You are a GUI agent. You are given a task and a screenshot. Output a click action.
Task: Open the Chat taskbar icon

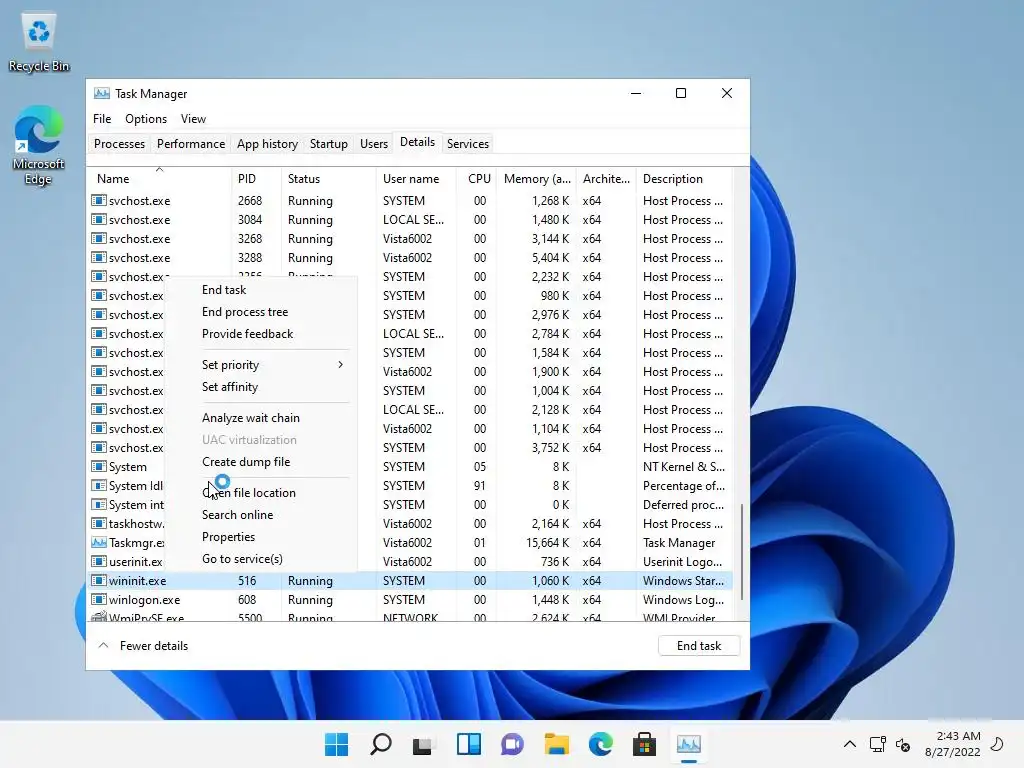tap(512, 744)
